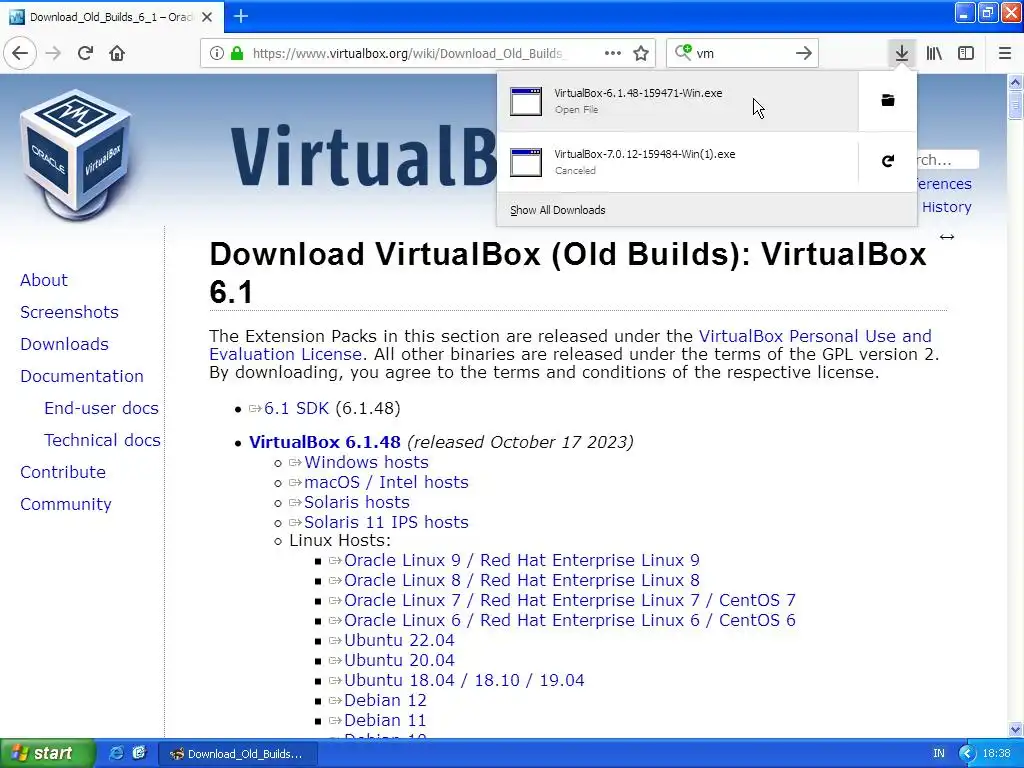Download Oracle Linux 8 / RHEL 8 package
Image resolution: width=1024 pixels, height=768 pixels.
point(522,581)
